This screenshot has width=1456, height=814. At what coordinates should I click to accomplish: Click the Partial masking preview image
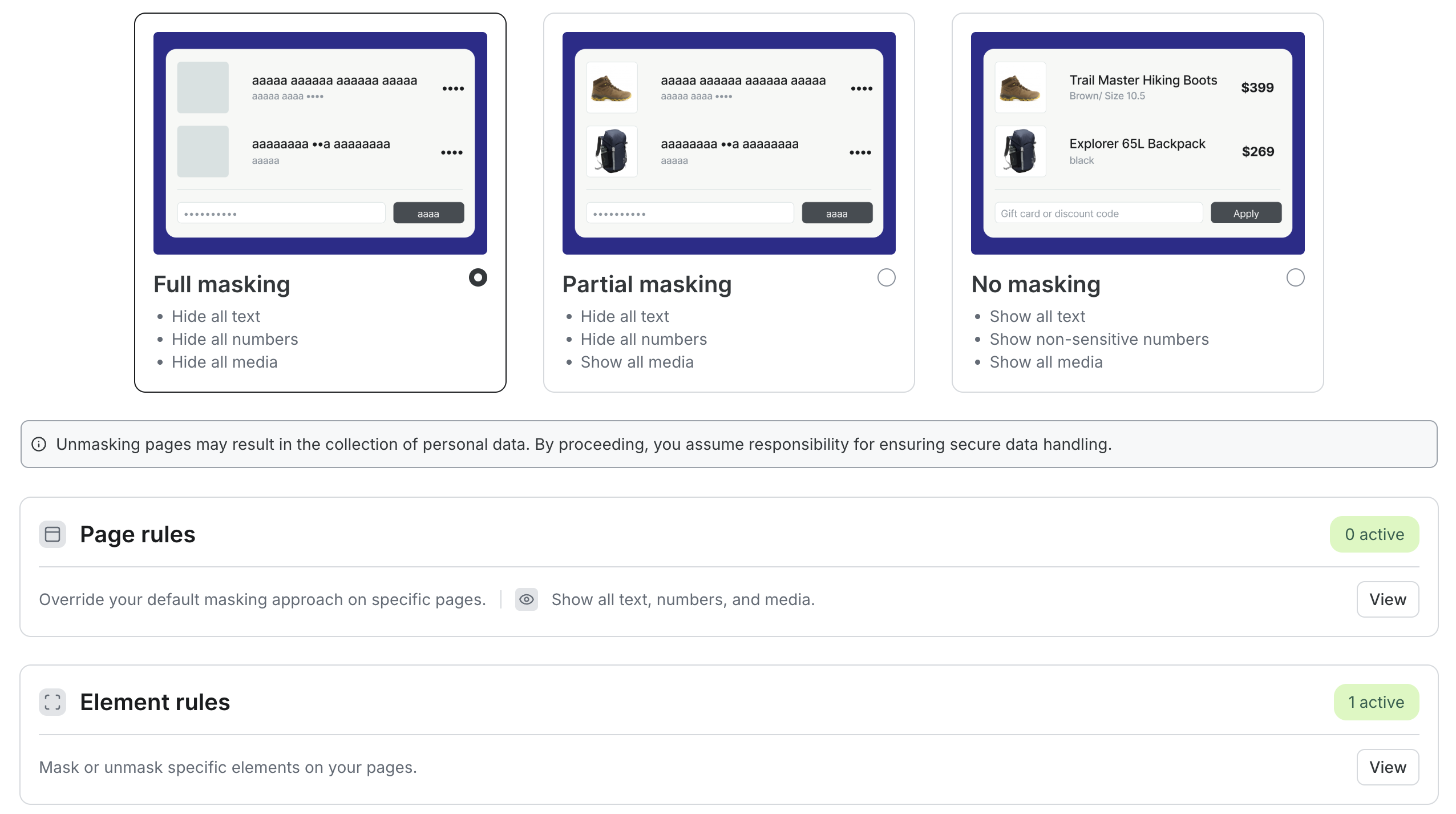(729, 143)
